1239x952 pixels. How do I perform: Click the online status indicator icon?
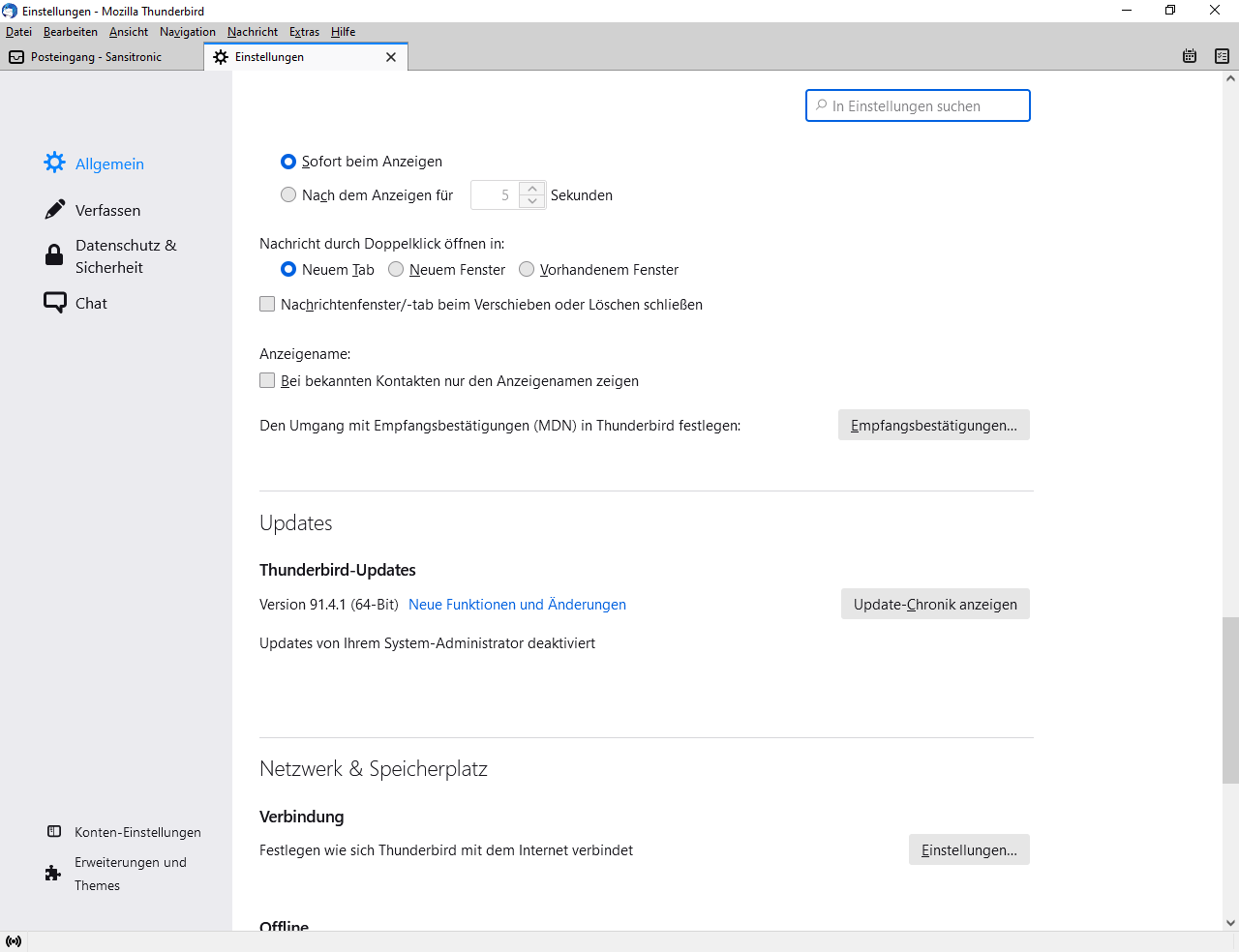pyautogui.click(x=14, y=941)
